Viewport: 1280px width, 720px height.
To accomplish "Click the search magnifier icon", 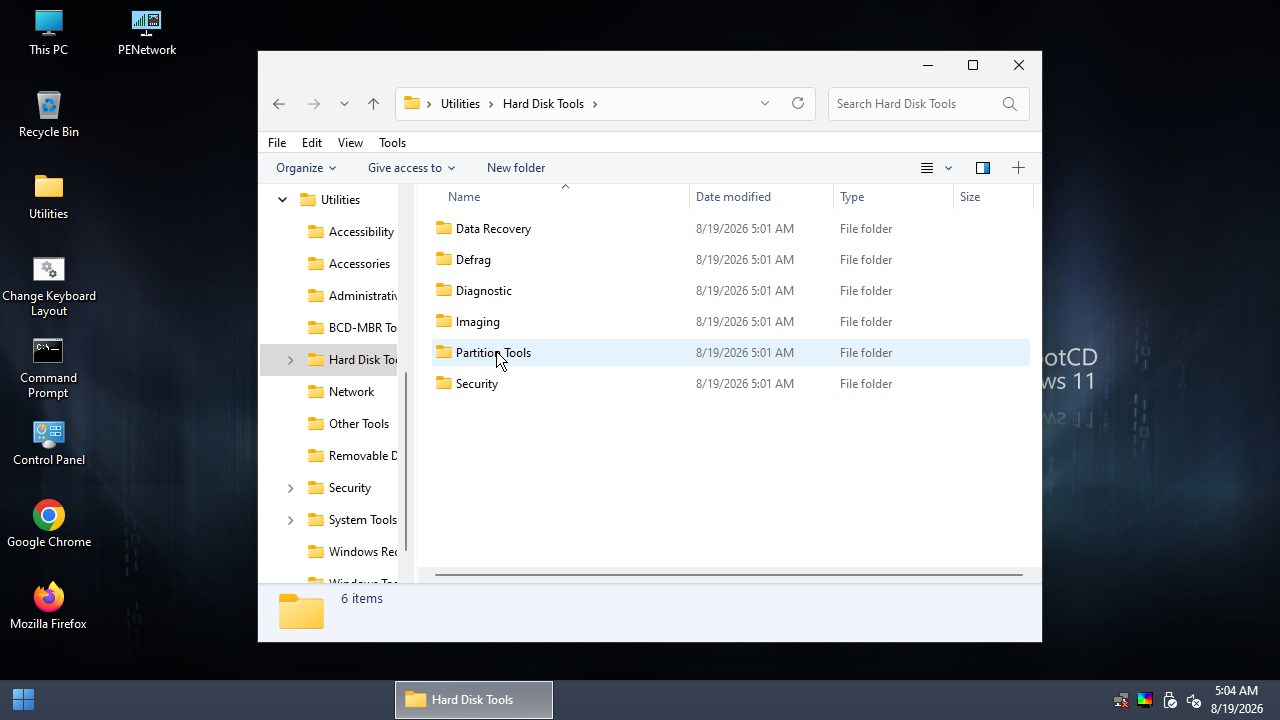I will point(1009,104).
